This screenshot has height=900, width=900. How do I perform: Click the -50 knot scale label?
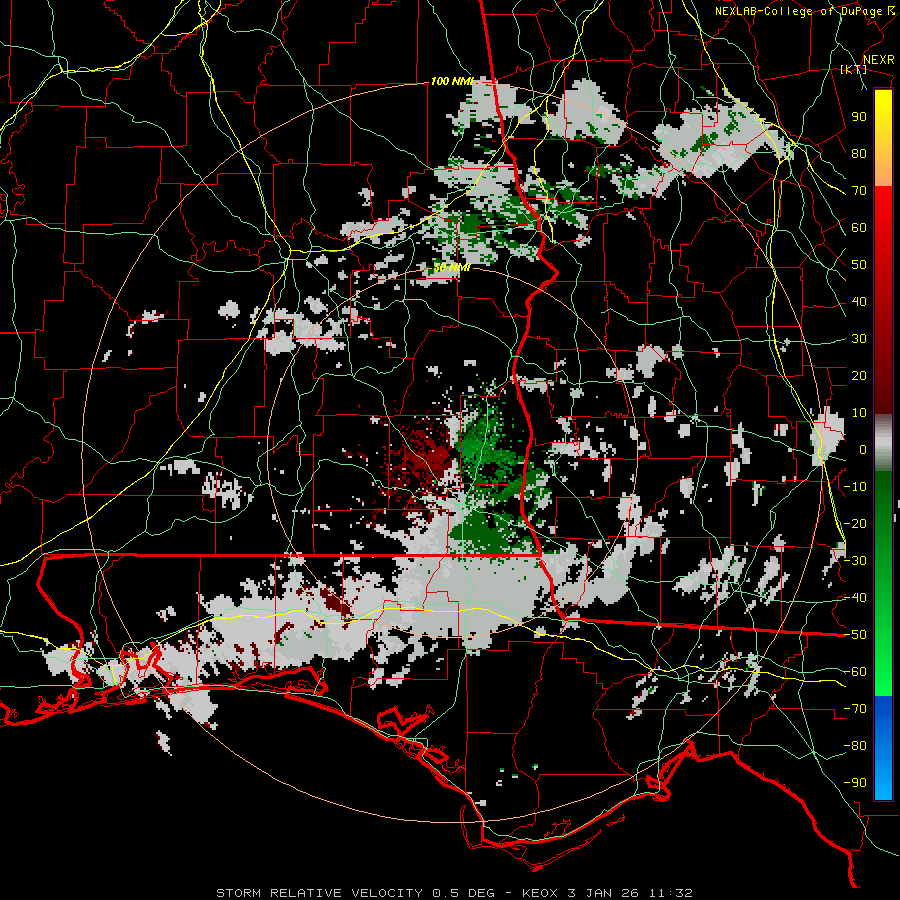[x=855, y=635]
